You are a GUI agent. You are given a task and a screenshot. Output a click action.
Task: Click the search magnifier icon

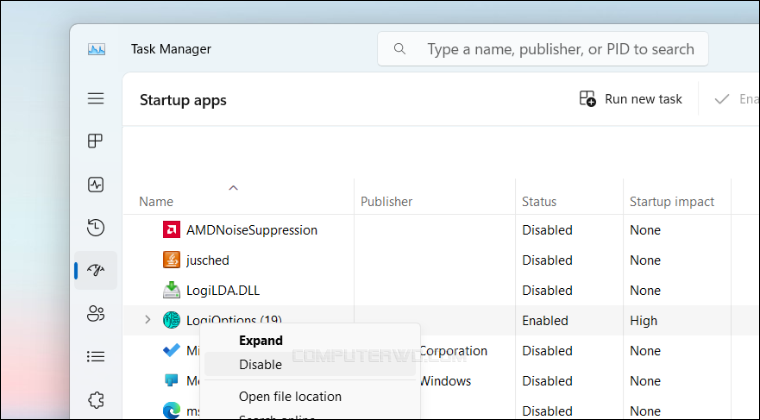399,48
